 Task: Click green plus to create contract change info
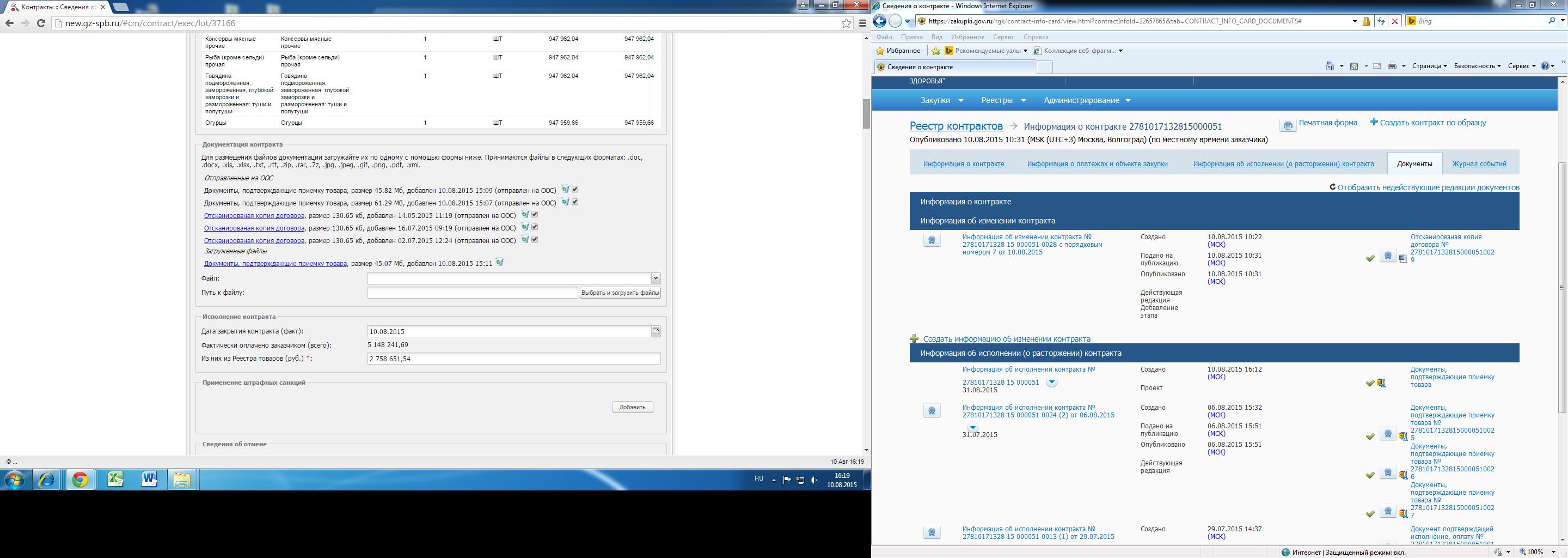coord(914,339)
